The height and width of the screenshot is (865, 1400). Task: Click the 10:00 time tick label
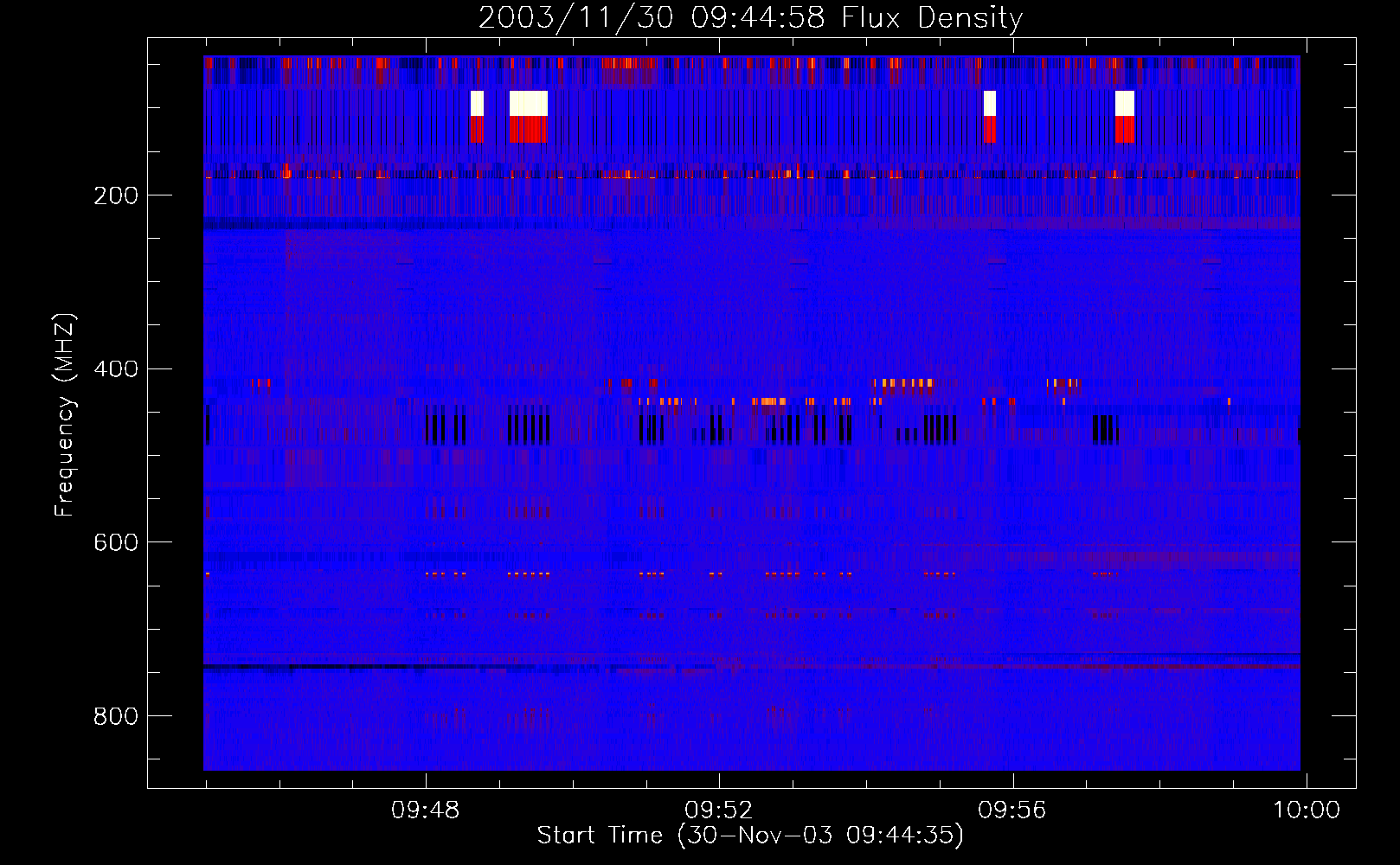1306,811
